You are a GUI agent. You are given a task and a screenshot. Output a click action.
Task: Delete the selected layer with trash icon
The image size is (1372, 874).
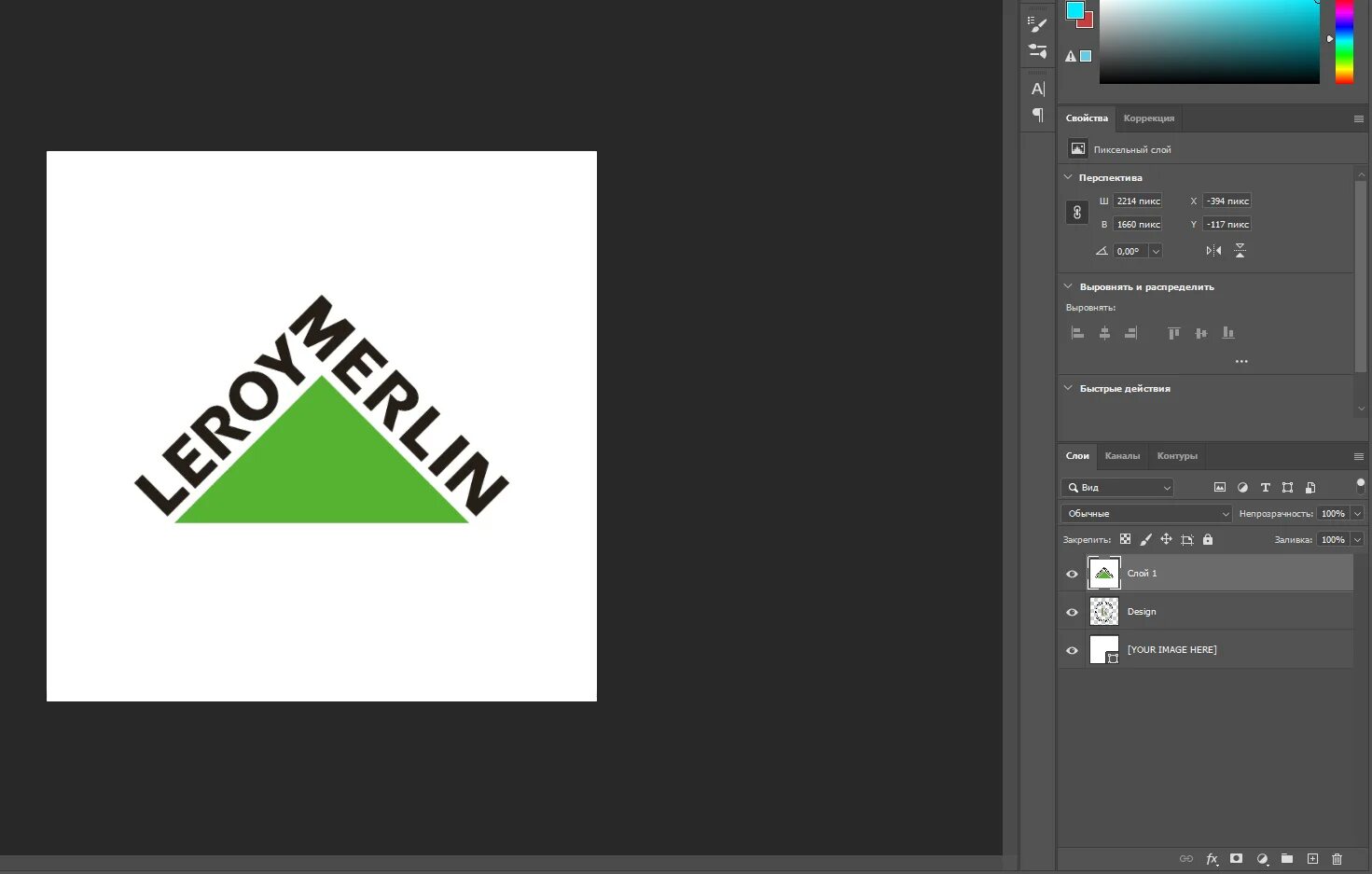point(1337,858)
